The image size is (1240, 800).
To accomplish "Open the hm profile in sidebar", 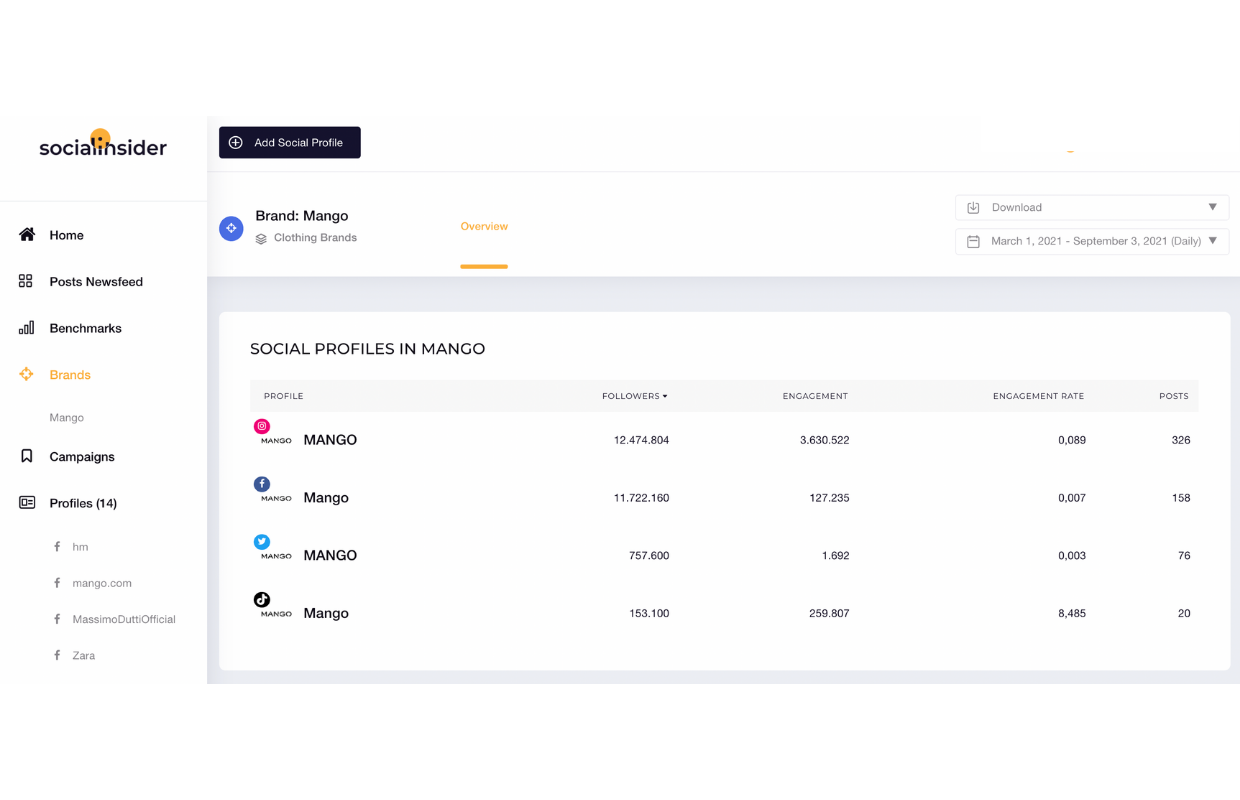I will coord(80,547).
